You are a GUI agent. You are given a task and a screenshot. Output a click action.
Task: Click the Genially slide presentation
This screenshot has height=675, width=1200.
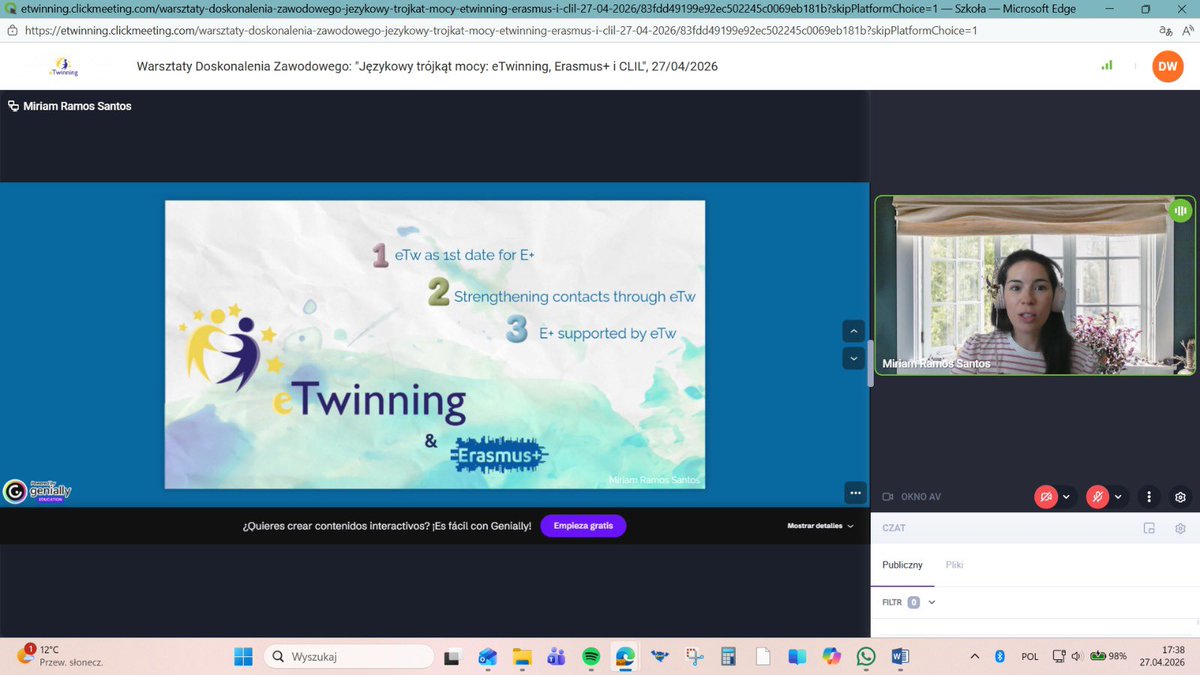tap(435, 344)
